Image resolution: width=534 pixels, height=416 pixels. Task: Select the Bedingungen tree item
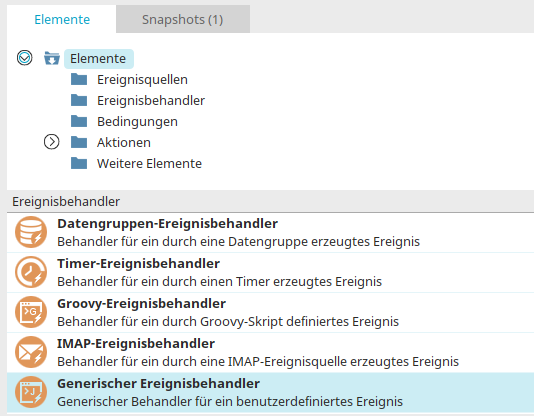(x=137, y=122)
